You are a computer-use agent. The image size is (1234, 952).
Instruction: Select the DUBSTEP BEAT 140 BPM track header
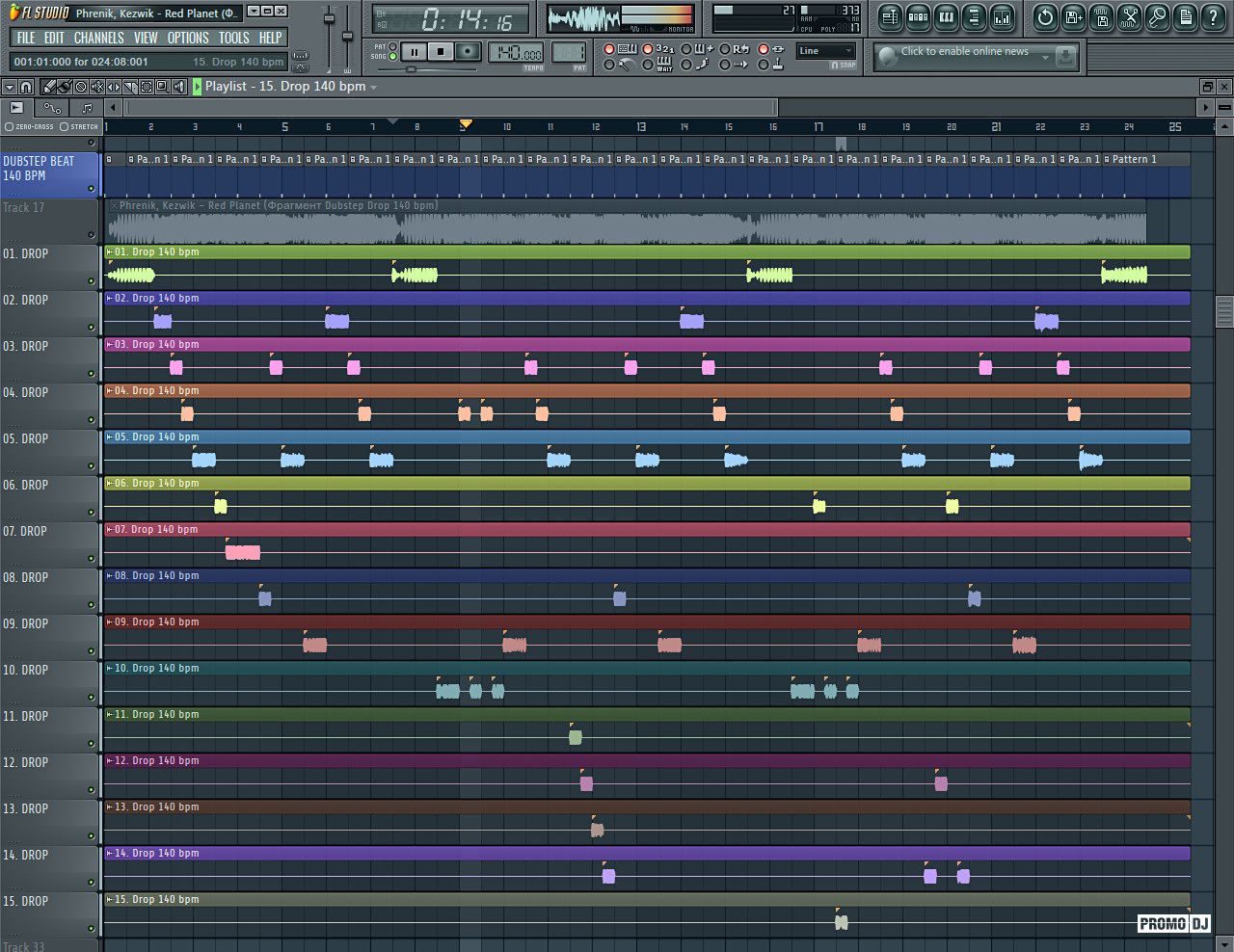point(49,174)
